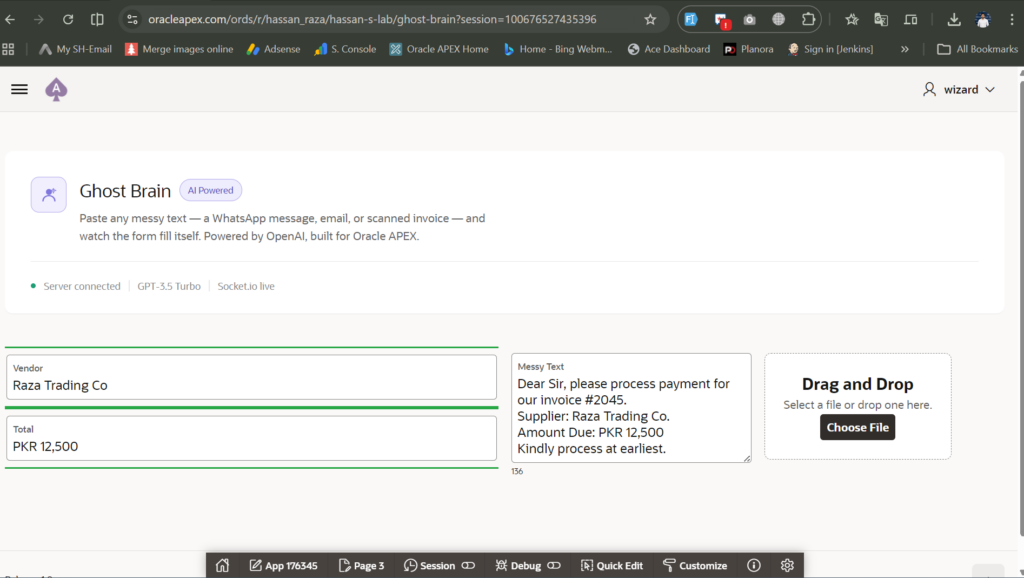Viewport: 1024px width, 578px height.
Task: Expand the bookmarks bar overflow chevron
Action: pyautogui.click(x=904, y=48)
